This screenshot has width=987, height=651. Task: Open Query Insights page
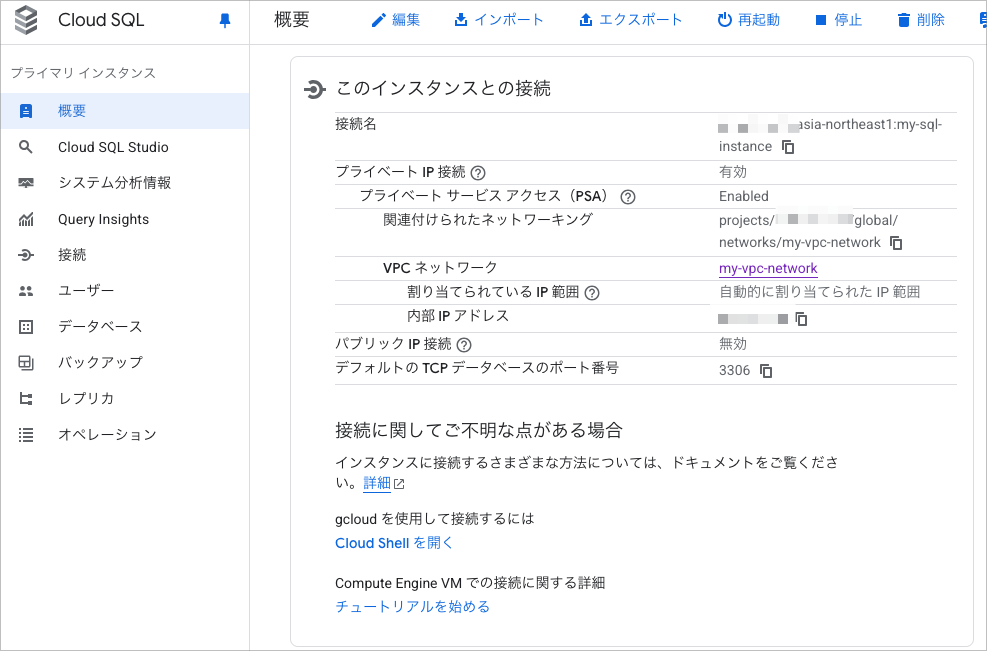coord(125,219)
